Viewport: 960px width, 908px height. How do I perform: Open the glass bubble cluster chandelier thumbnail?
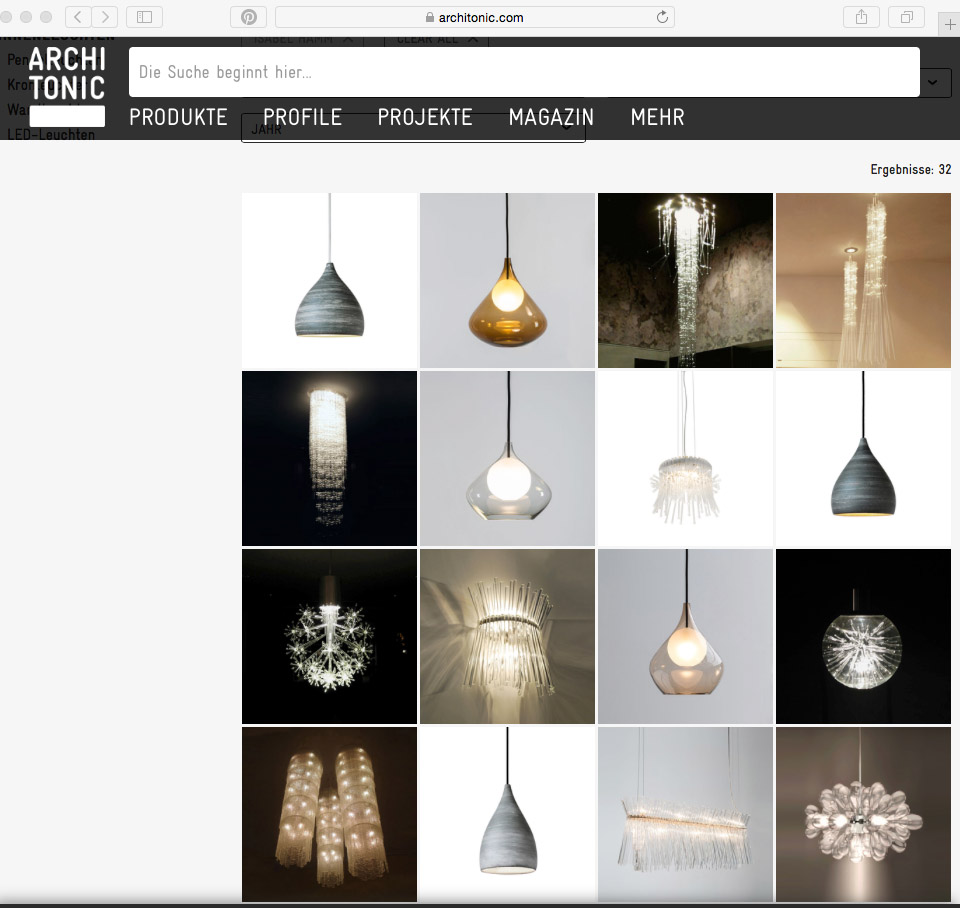coord(863,814)
